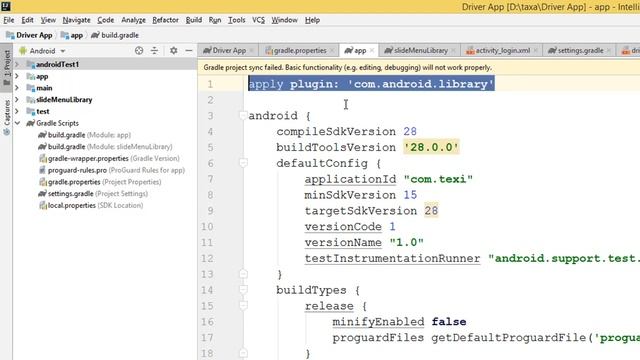Collapse the android block fold marker
The width and height of the screenshot is (640, 360).
pos(243,116)
